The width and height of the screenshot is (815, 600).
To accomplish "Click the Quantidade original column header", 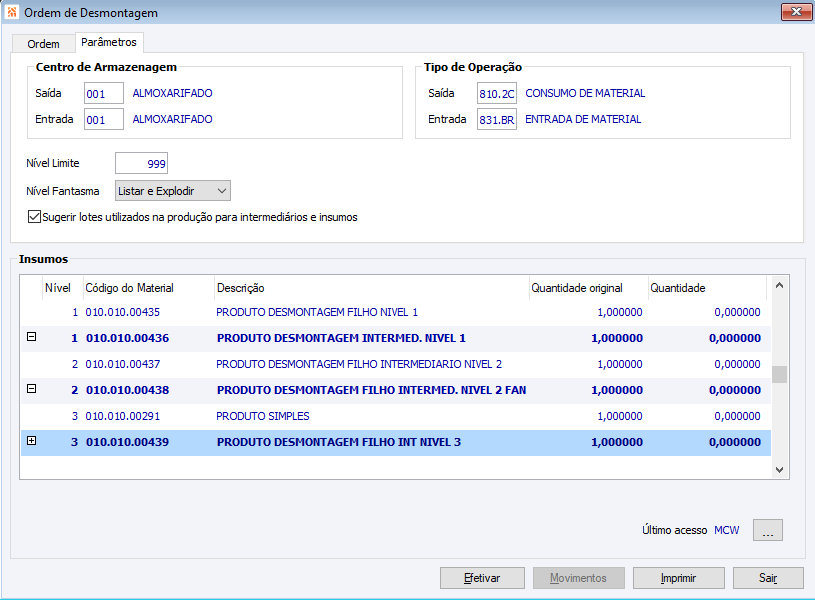I will (588, 288).
